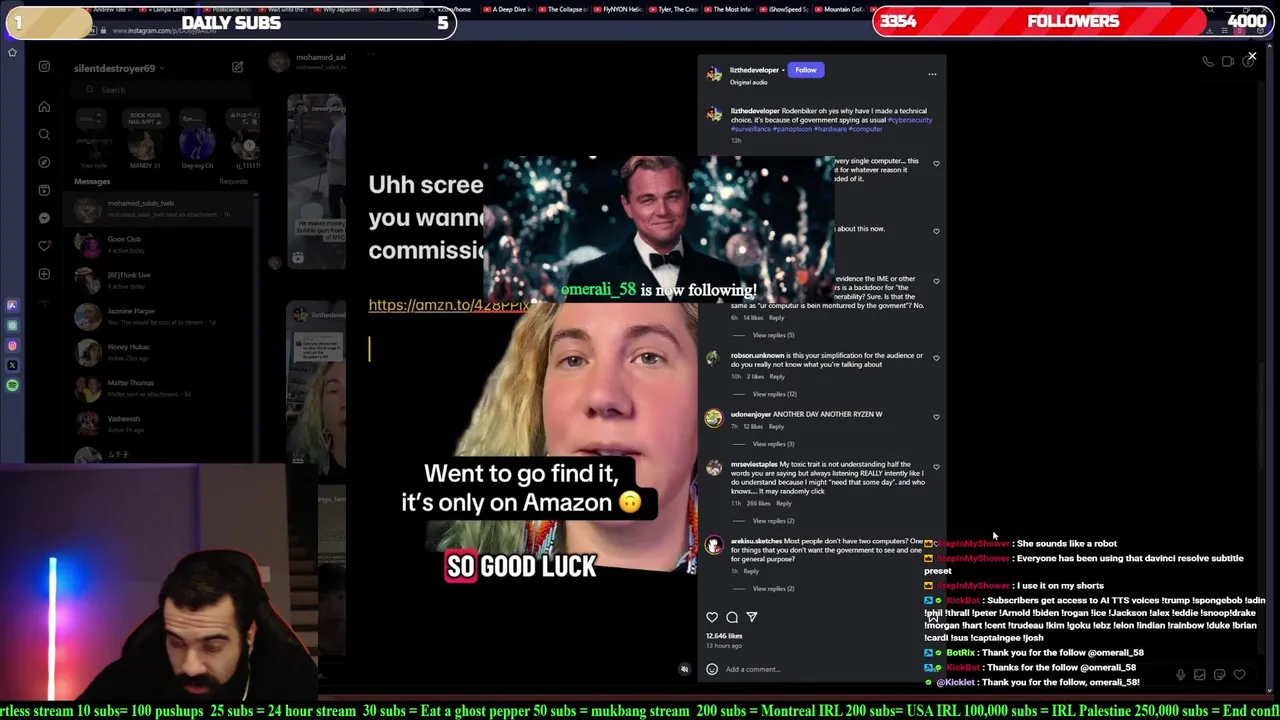Click the sticker icon in message bar

pyautogui.click(x=1219, y=675)
